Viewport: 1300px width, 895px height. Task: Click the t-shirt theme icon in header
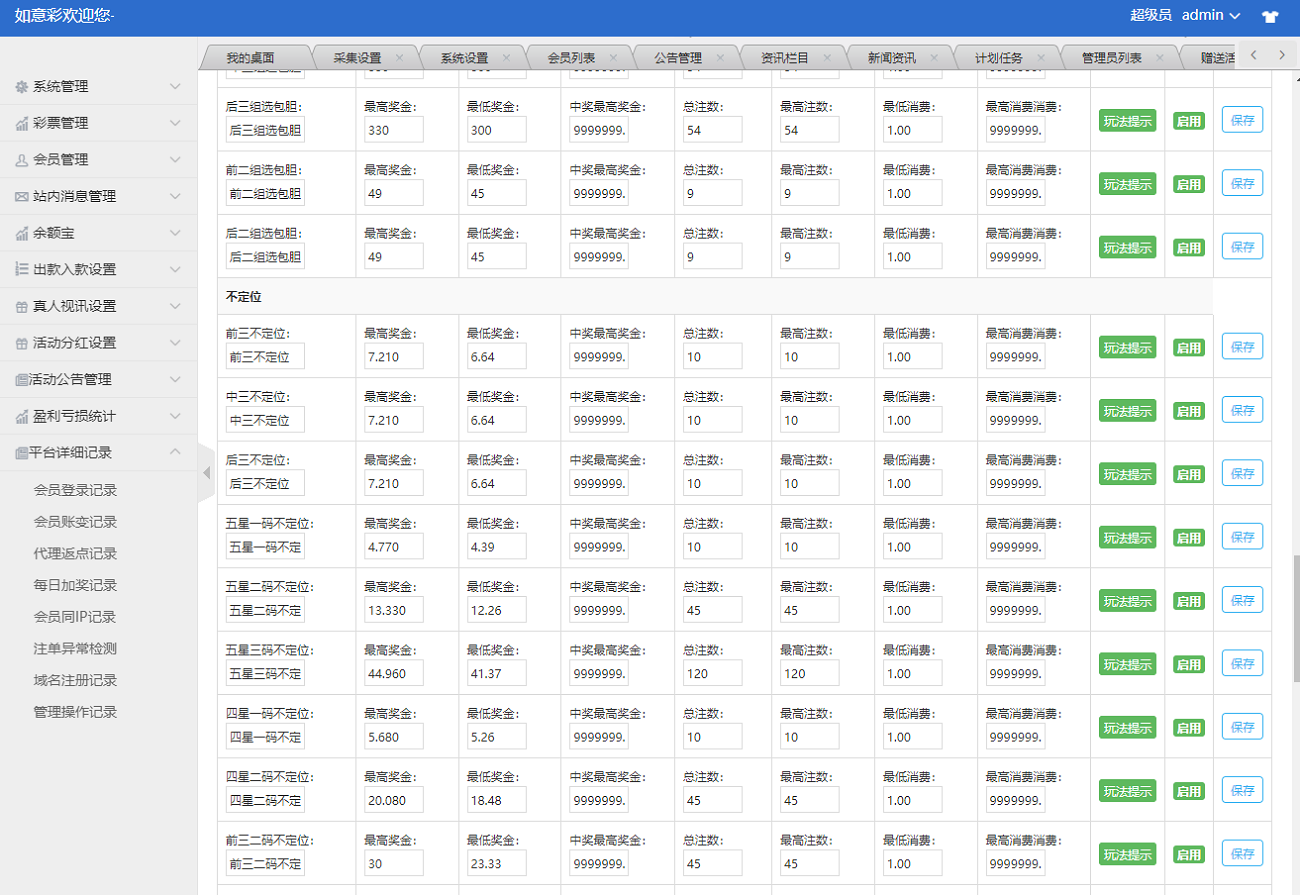pos(1270,16)
